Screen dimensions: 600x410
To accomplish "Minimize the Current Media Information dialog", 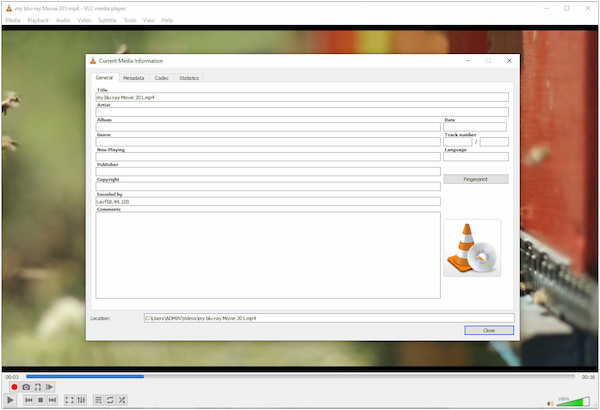I will [x=468, y=60].
